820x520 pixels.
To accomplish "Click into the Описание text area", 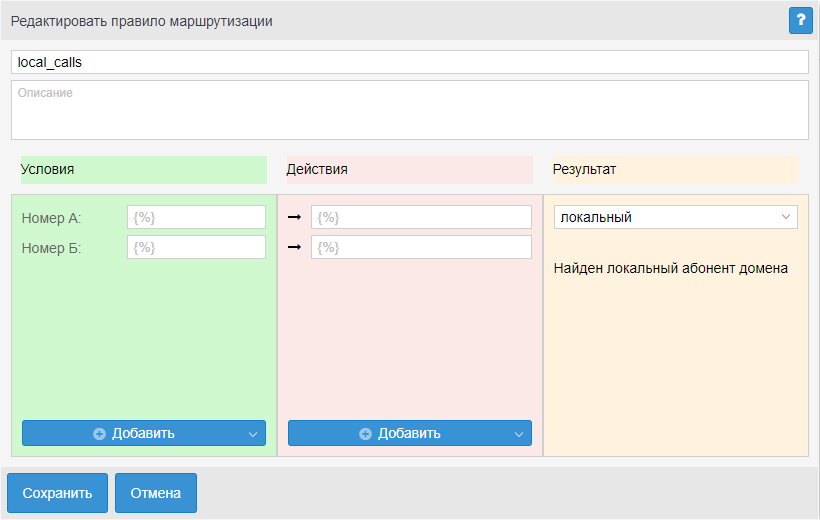I will point(409,110).
